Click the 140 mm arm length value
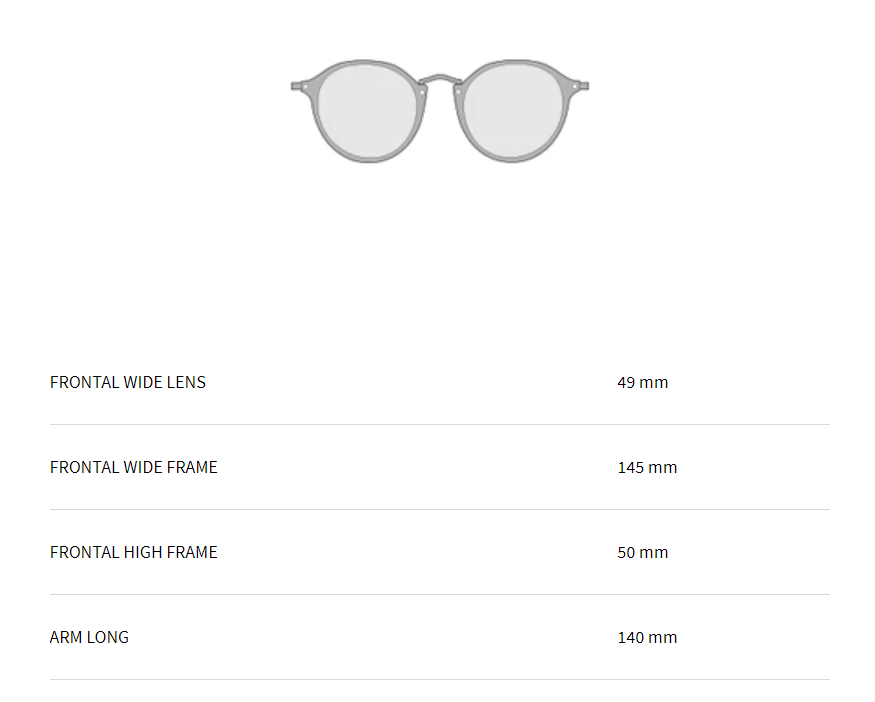The width and height of the screenshot is (875, 702). tap(647, 637)
